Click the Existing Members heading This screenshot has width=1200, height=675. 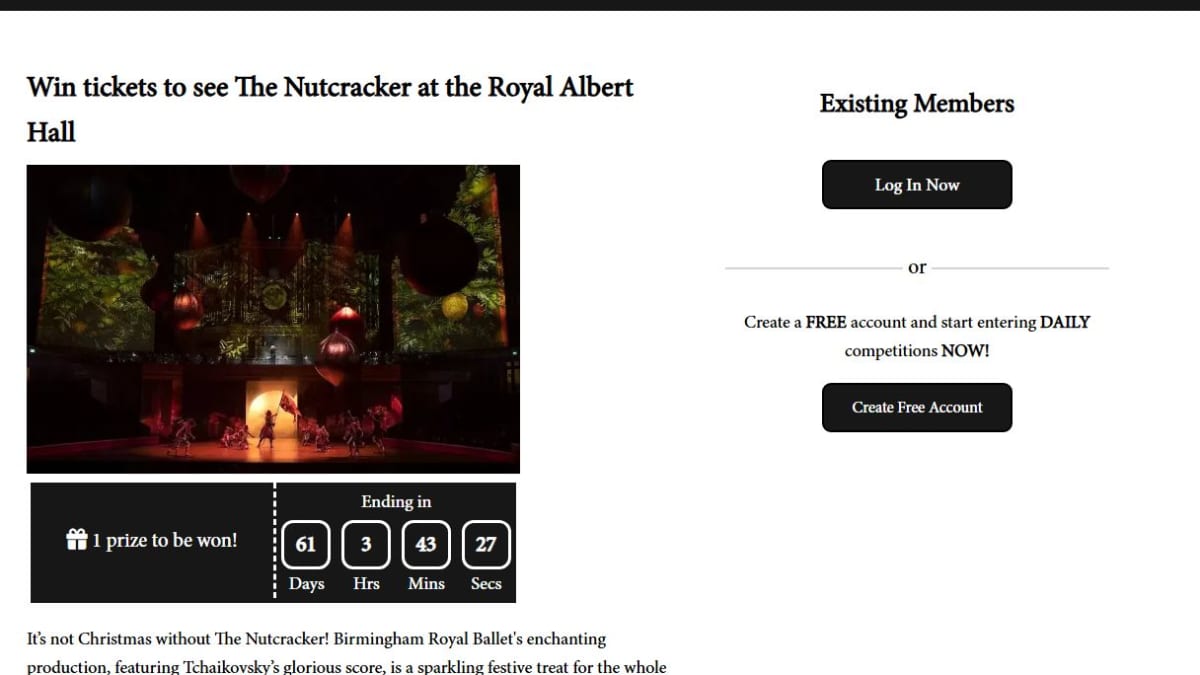917,104
